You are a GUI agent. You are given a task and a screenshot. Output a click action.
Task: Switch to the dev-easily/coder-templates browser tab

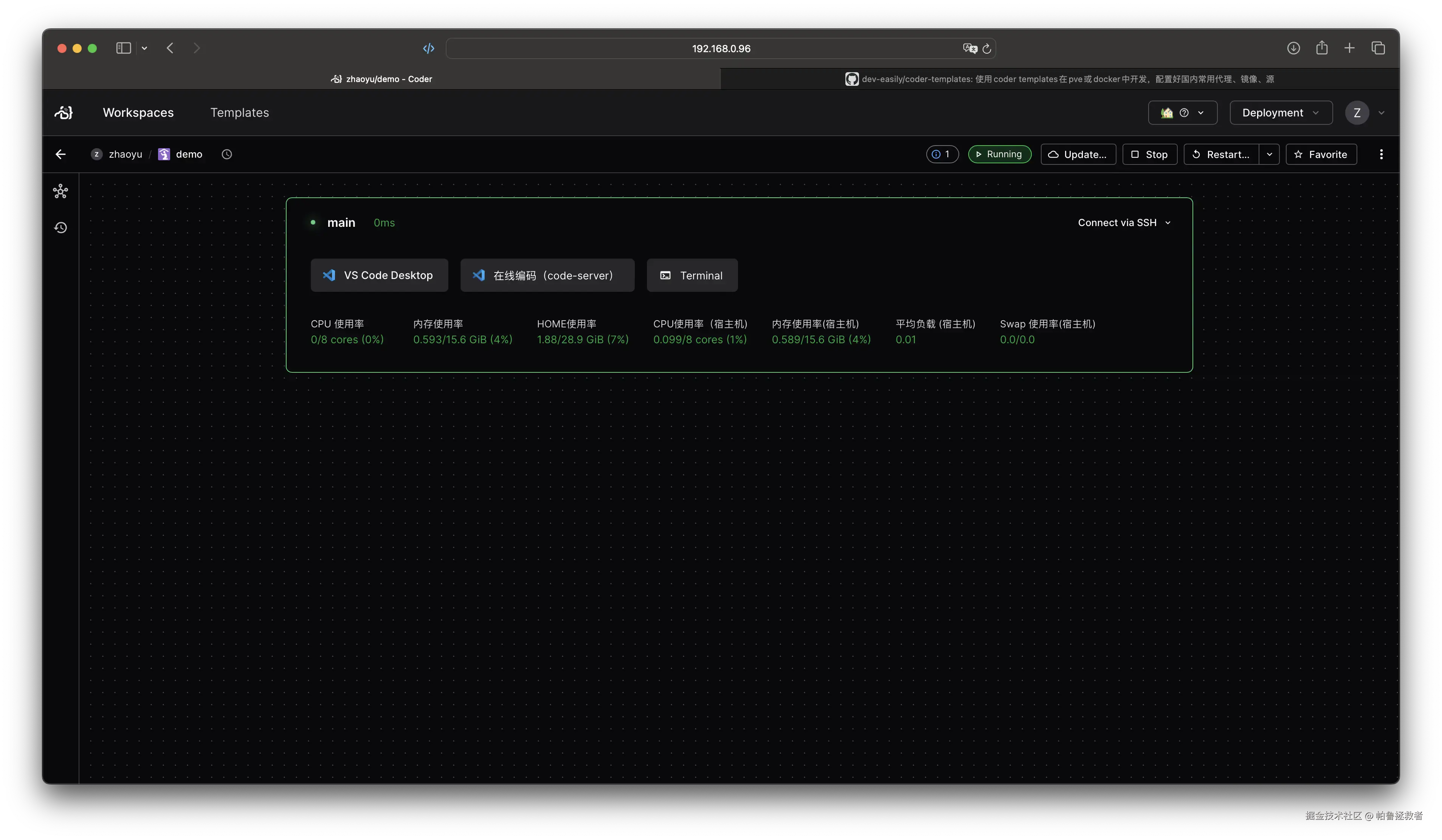1059,79
